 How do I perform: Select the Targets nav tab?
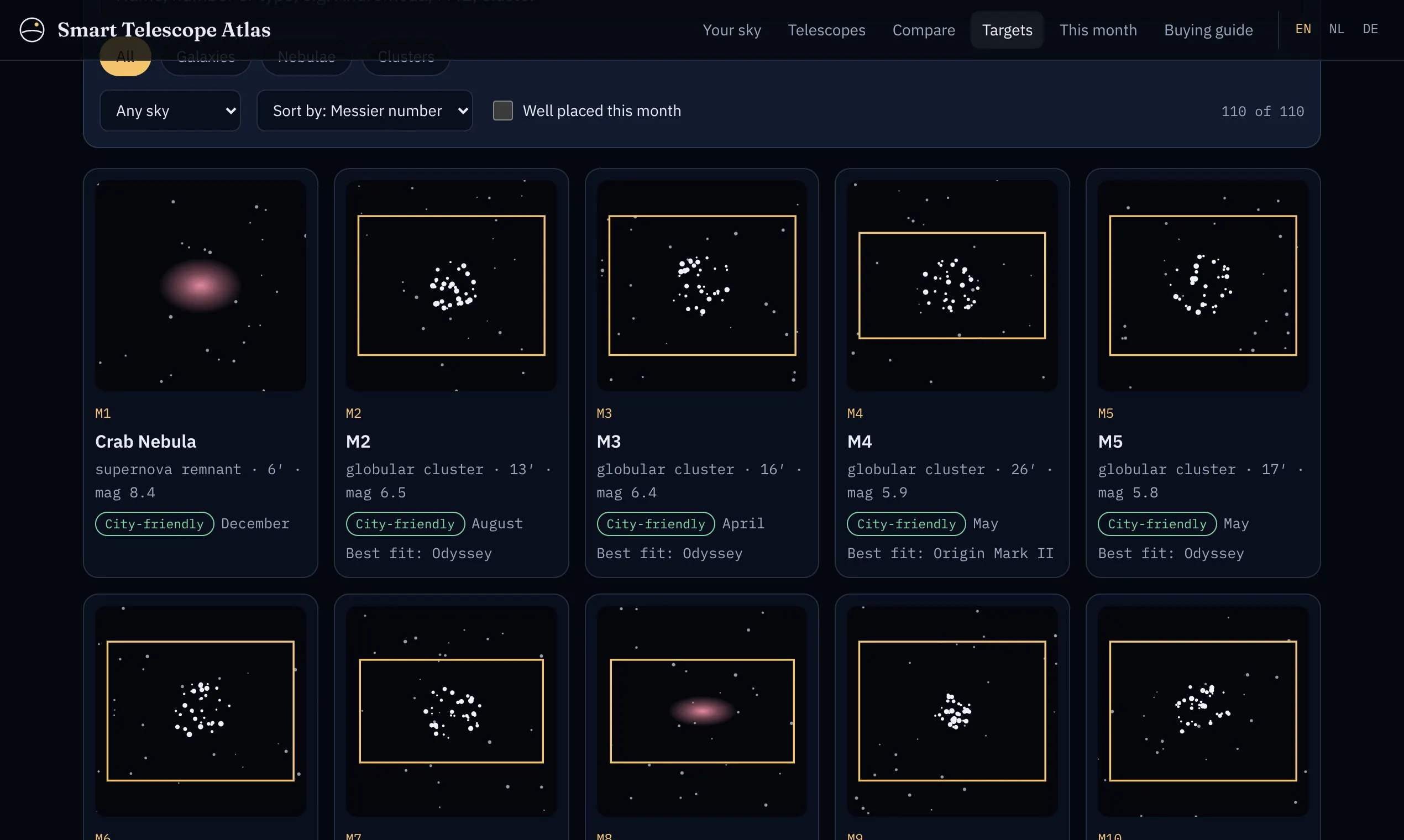(x=1007, y=30)
